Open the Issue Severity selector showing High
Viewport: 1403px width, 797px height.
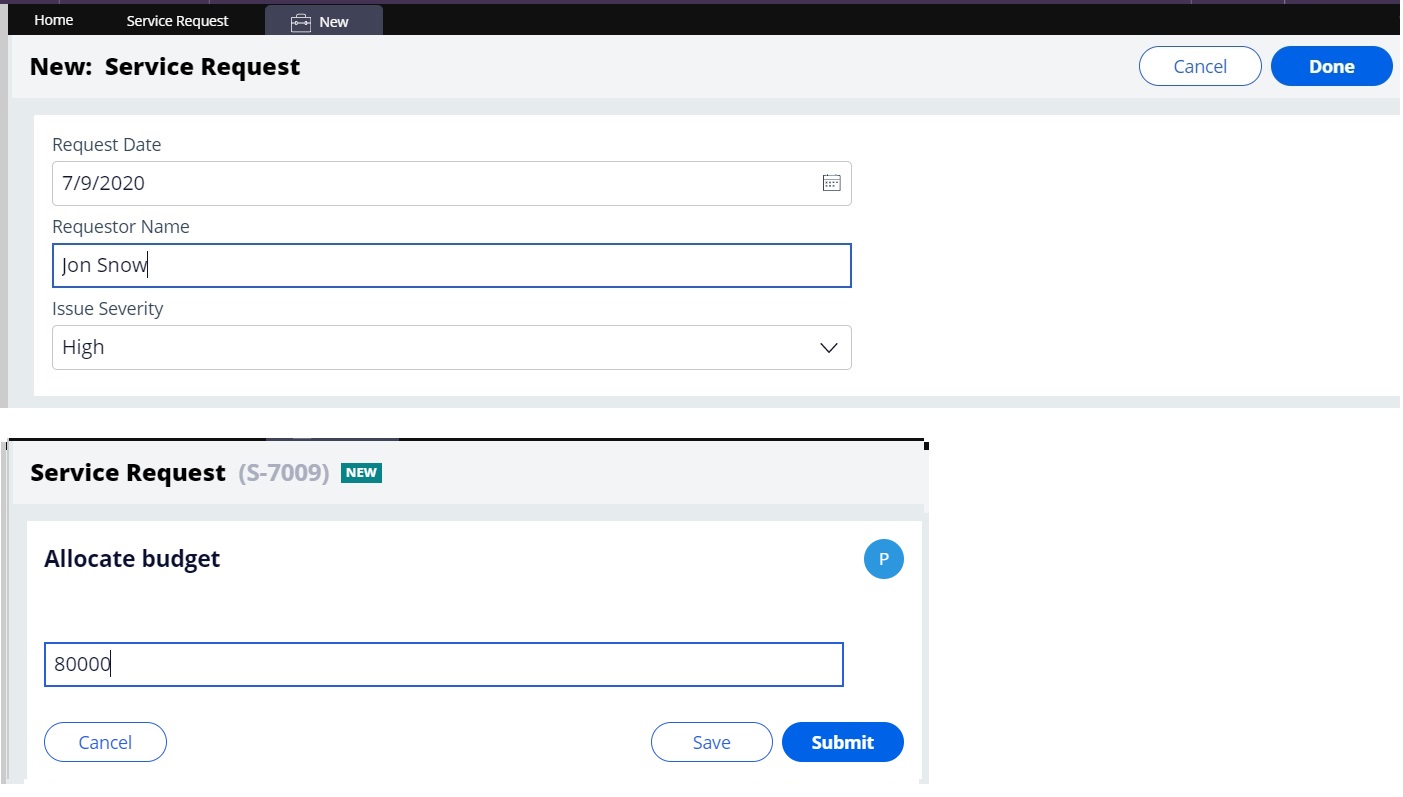point(450,347)
